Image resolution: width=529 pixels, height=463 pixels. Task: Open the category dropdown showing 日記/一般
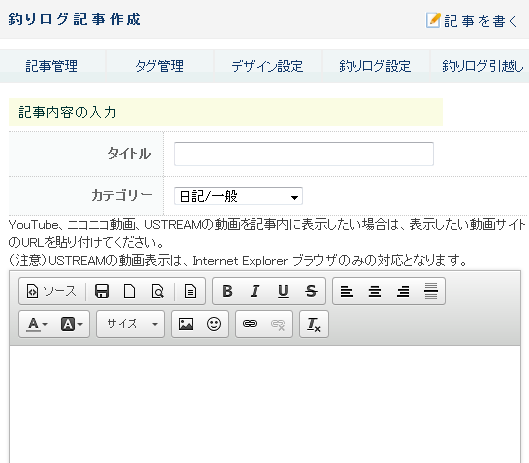(x=238, y=196)
